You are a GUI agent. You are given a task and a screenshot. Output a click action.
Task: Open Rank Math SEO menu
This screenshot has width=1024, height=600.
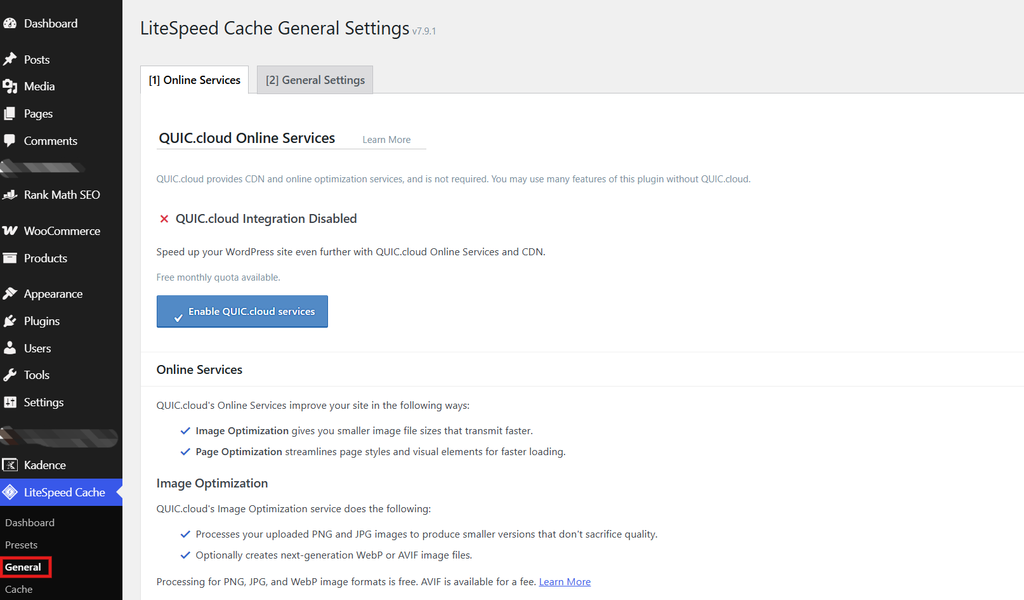61,195
